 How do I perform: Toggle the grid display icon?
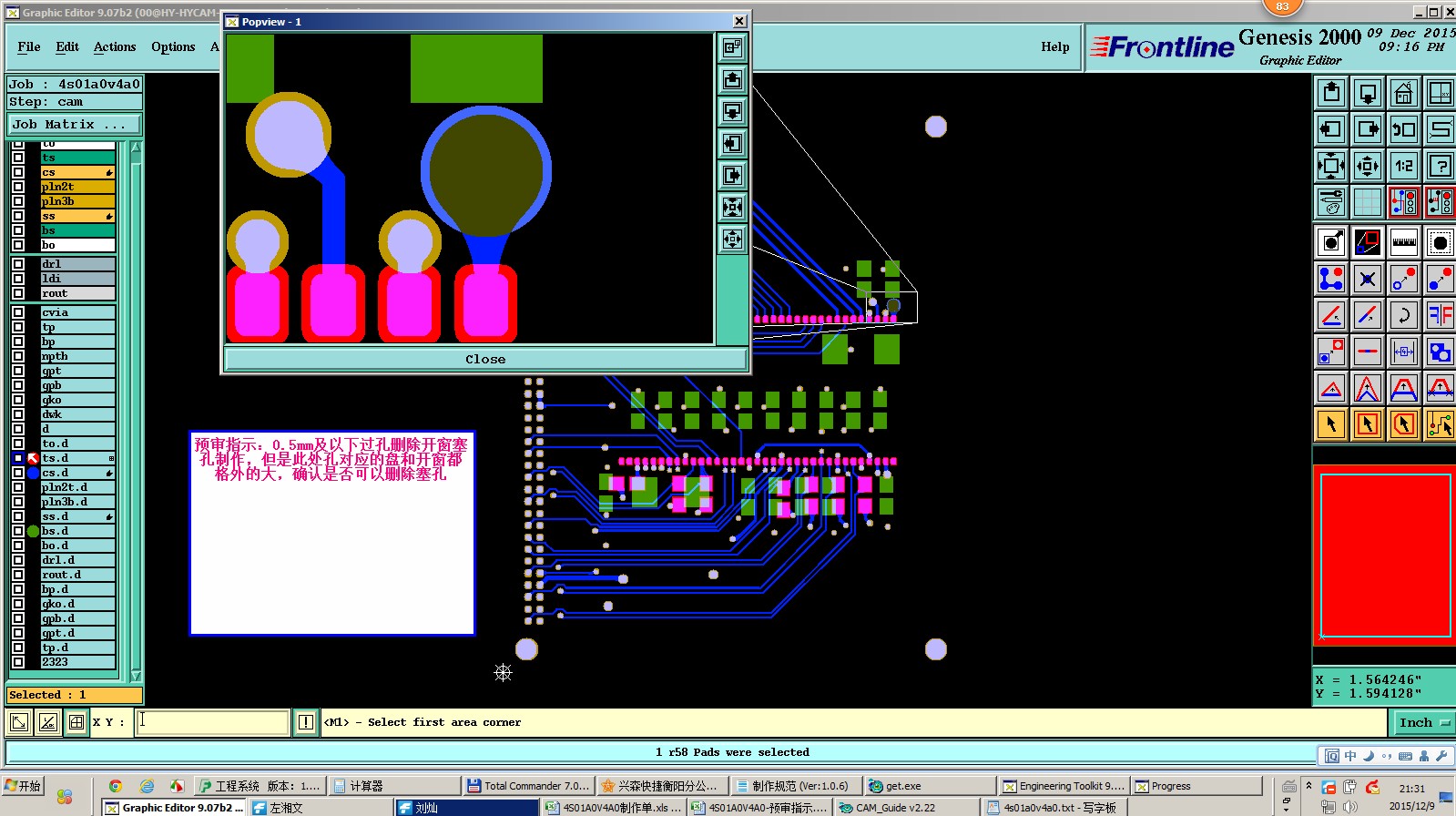(1368, 202)
